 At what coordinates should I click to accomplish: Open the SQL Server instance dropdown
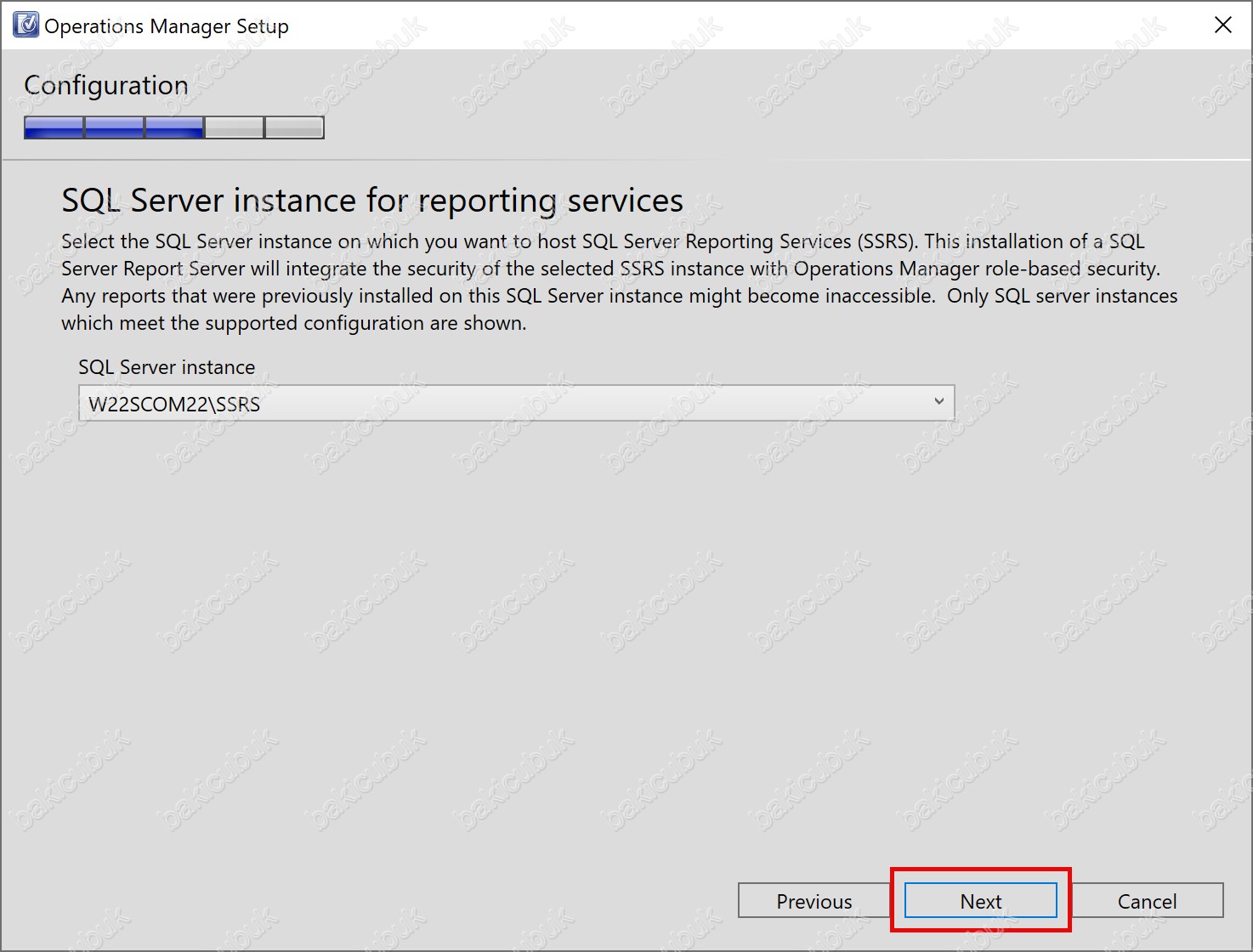pos(516,403)
